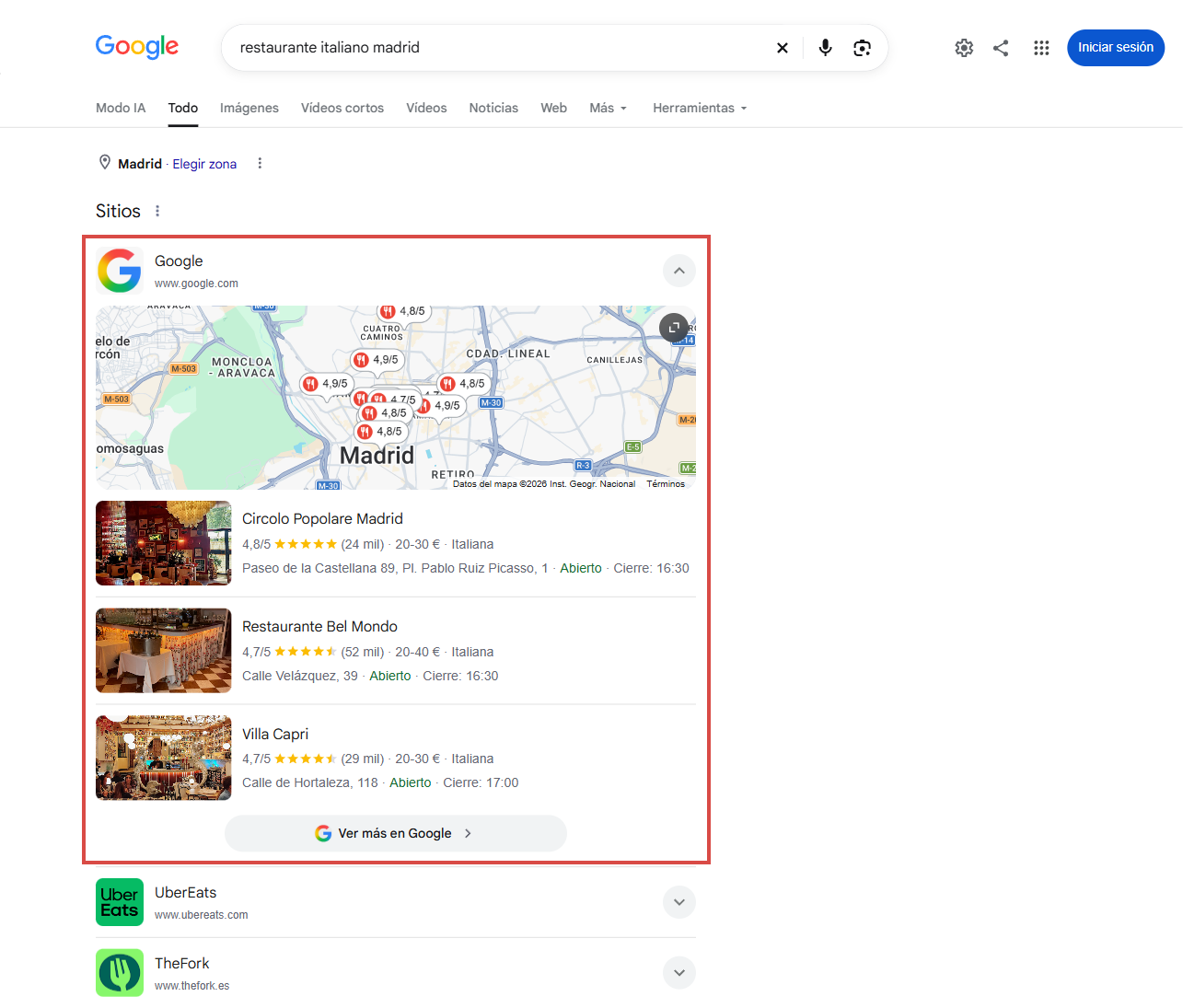1183x1008 pixels.
Task: Open the Restaurante Bel Mondo listing title
Action: tap(319, 627)
